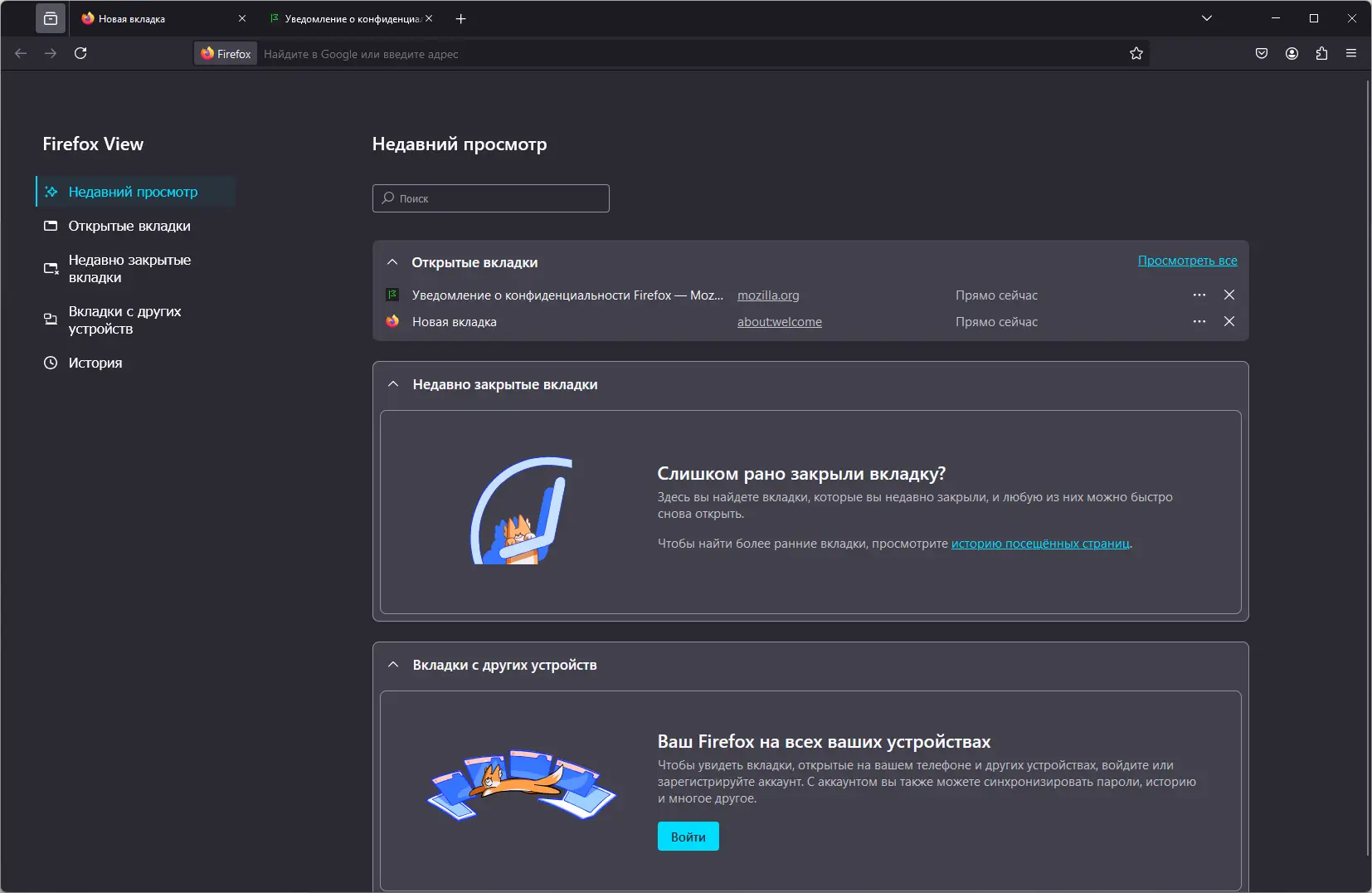Open the Firefox application menu

click(x=1351, y=53)
